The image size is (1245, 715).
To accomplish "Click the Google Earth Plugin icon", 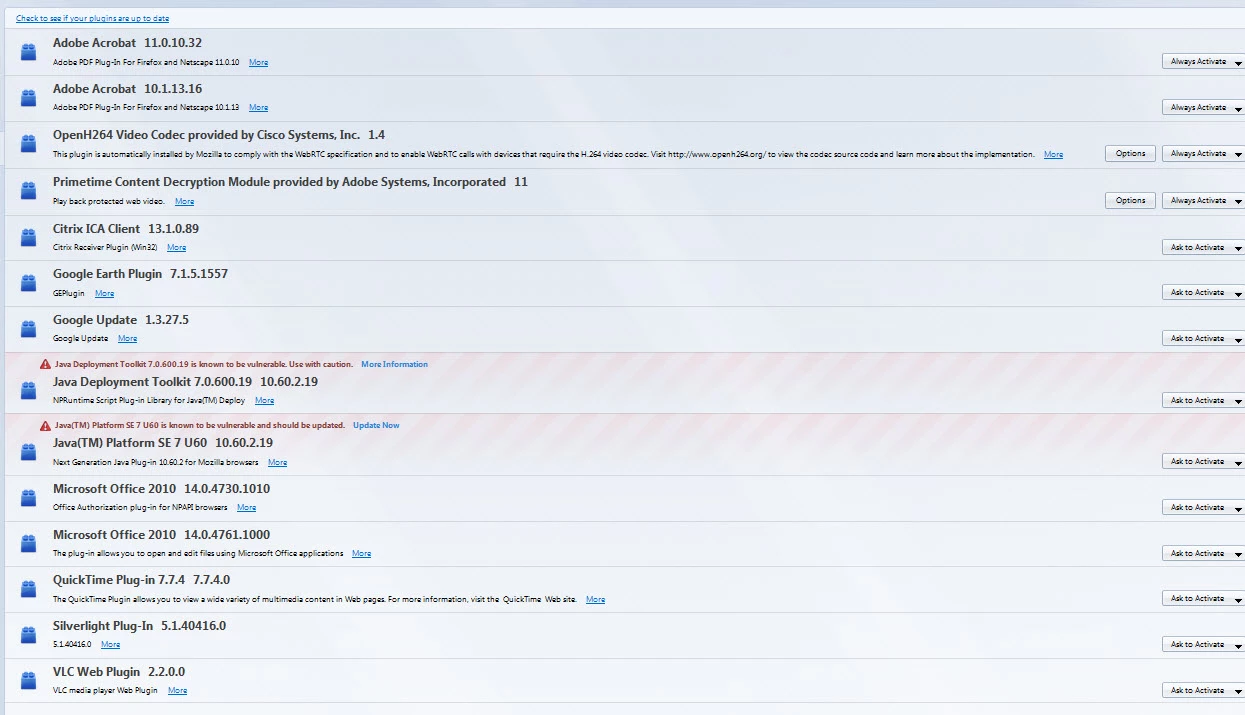I will click(x=29, y=283).
